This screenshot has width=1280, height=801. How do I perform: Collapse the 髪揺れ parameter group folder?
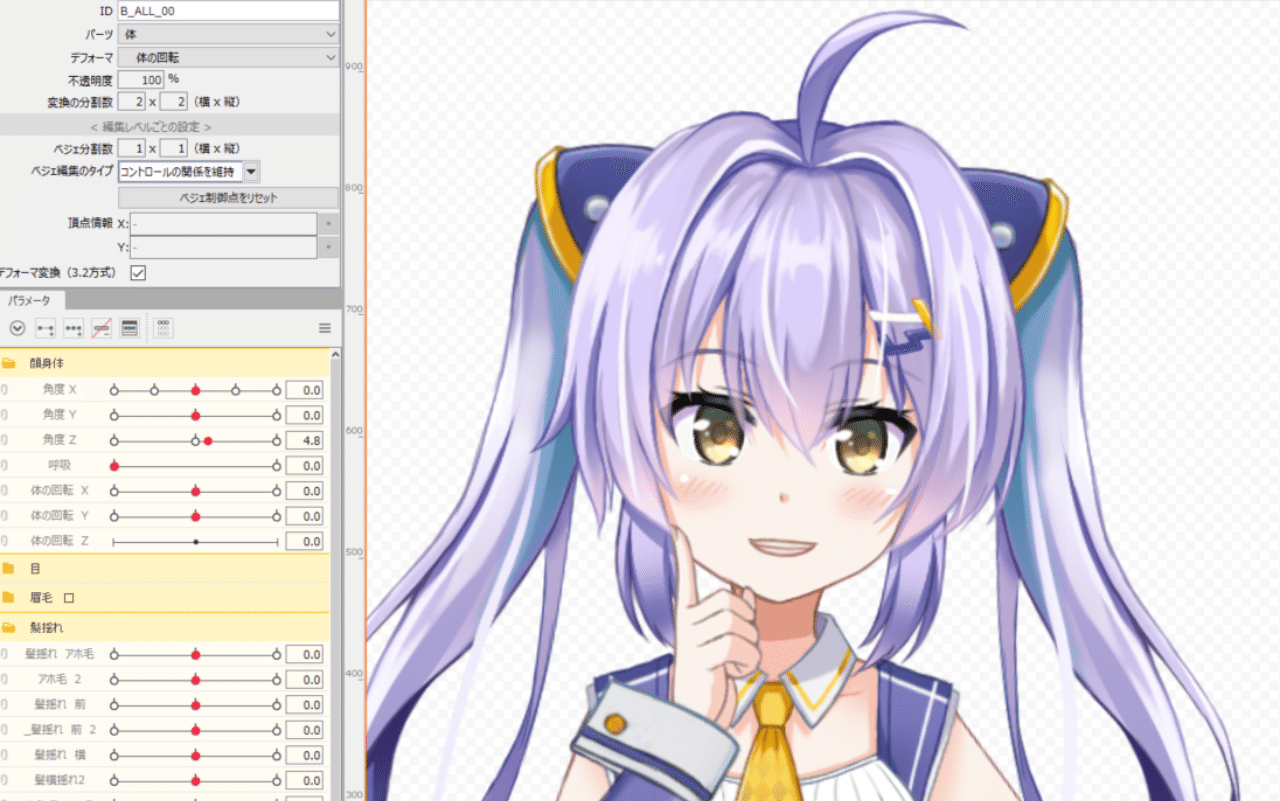(x=8, y=628)
